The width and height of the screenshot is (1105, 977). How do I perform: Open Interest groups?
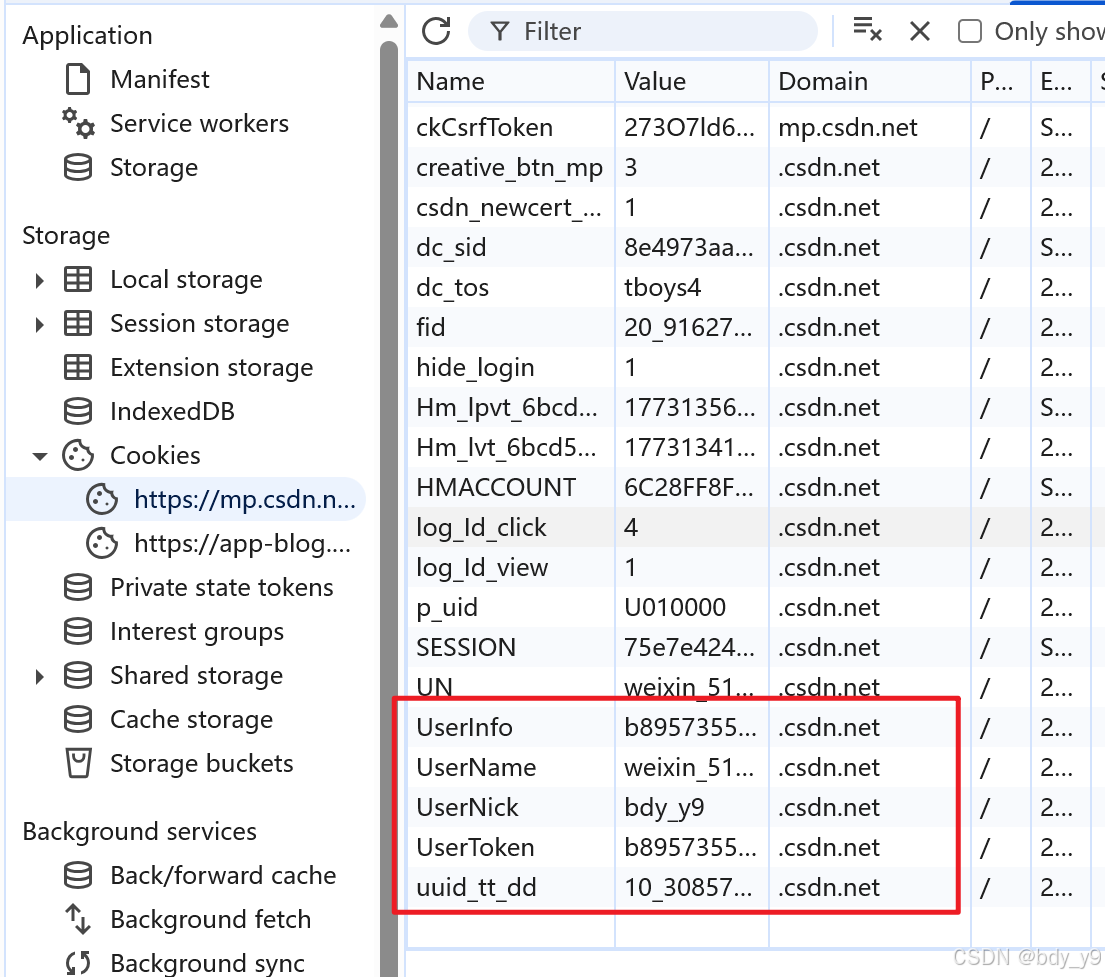pos(197,632)
